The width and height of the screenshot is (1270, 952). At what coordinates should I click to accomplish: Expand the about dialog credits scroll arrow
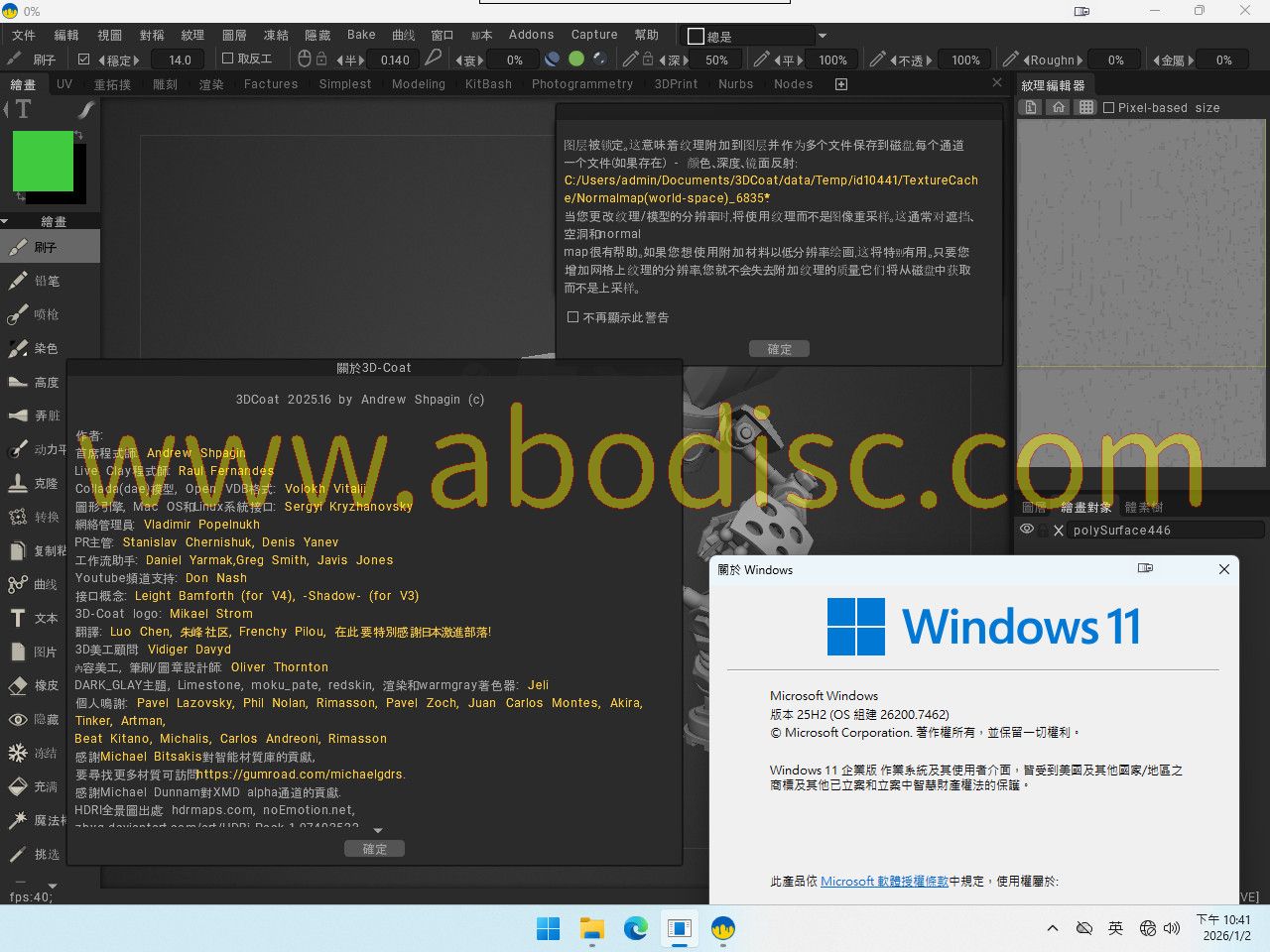coord(377,830)
